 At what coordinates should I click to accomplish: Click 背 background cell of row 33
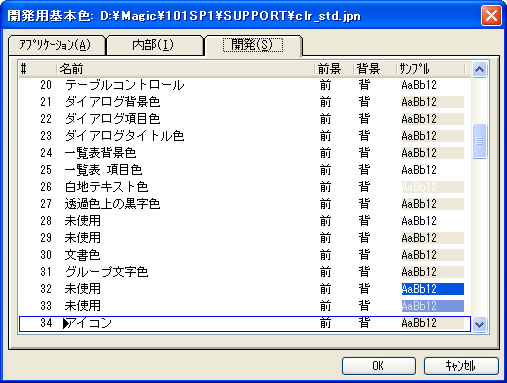(365, 306)
